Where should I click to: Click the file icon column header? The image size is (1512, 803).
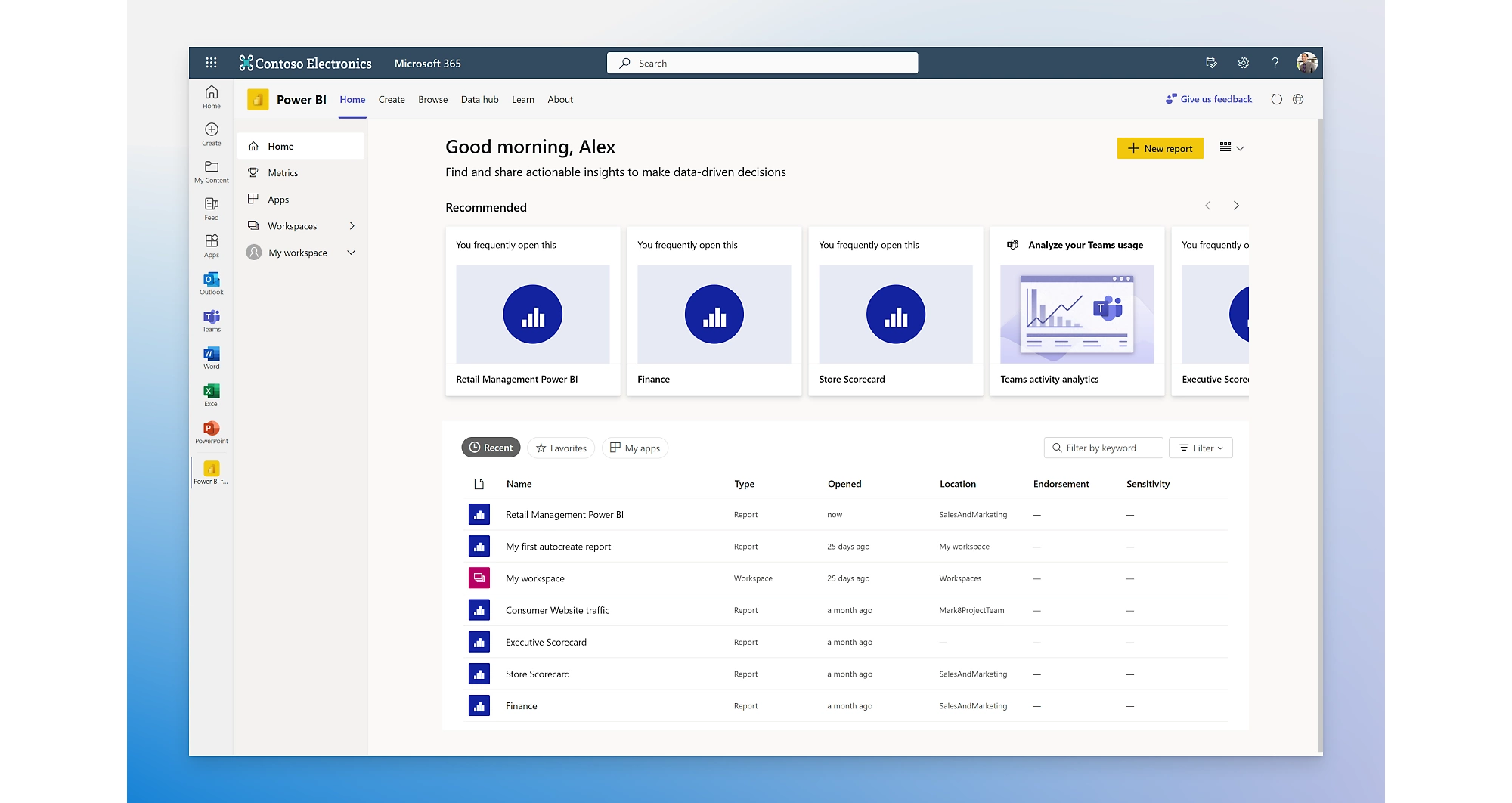479,484
